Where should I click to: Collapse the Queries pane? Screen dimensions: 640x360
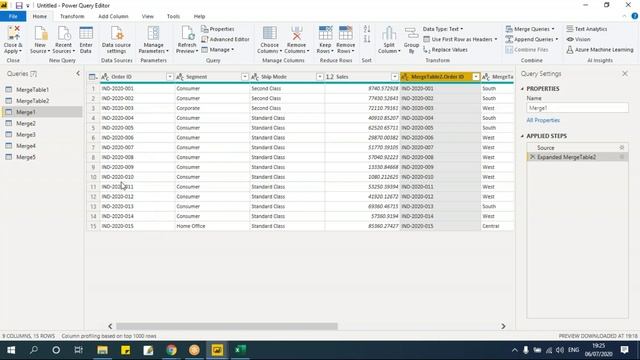[78, 73]
